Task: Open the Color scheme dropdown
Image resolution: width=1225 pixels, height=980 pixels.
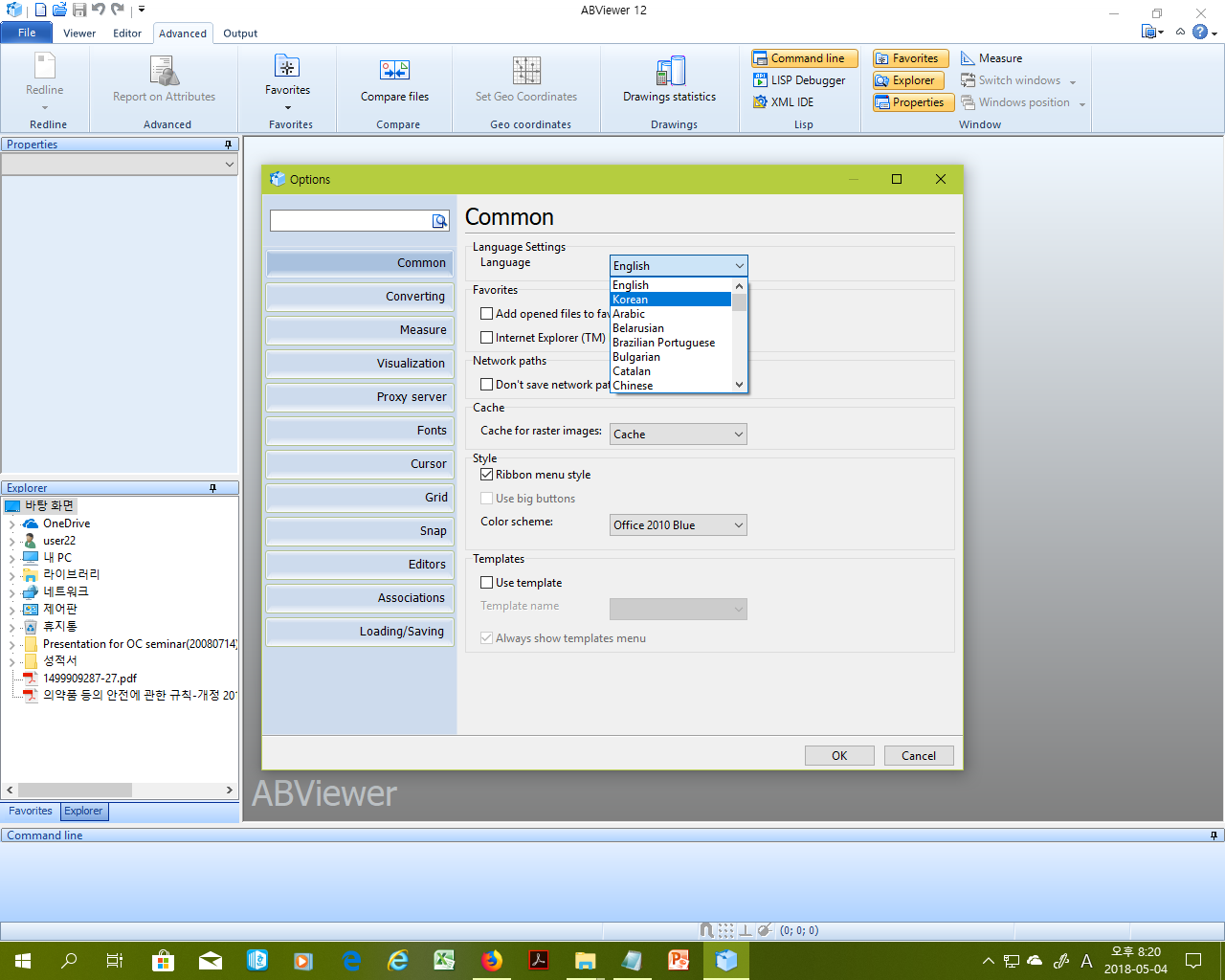Action: pos(679,525)
